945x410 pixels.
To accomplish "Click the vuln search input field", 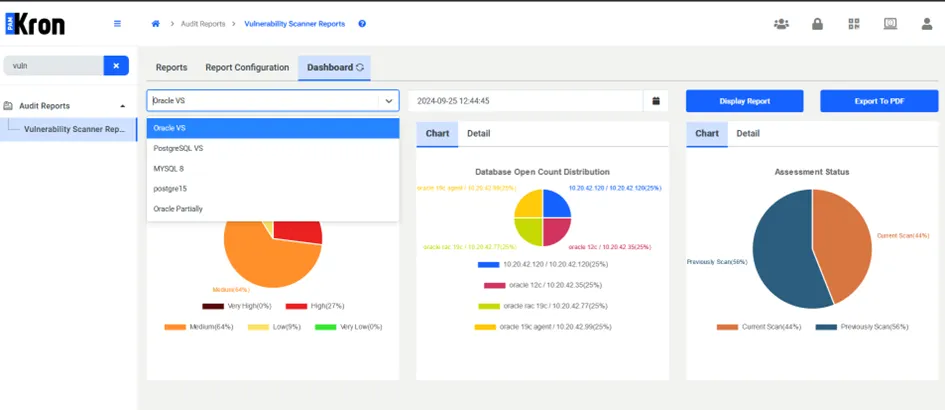I will (54, 66).
